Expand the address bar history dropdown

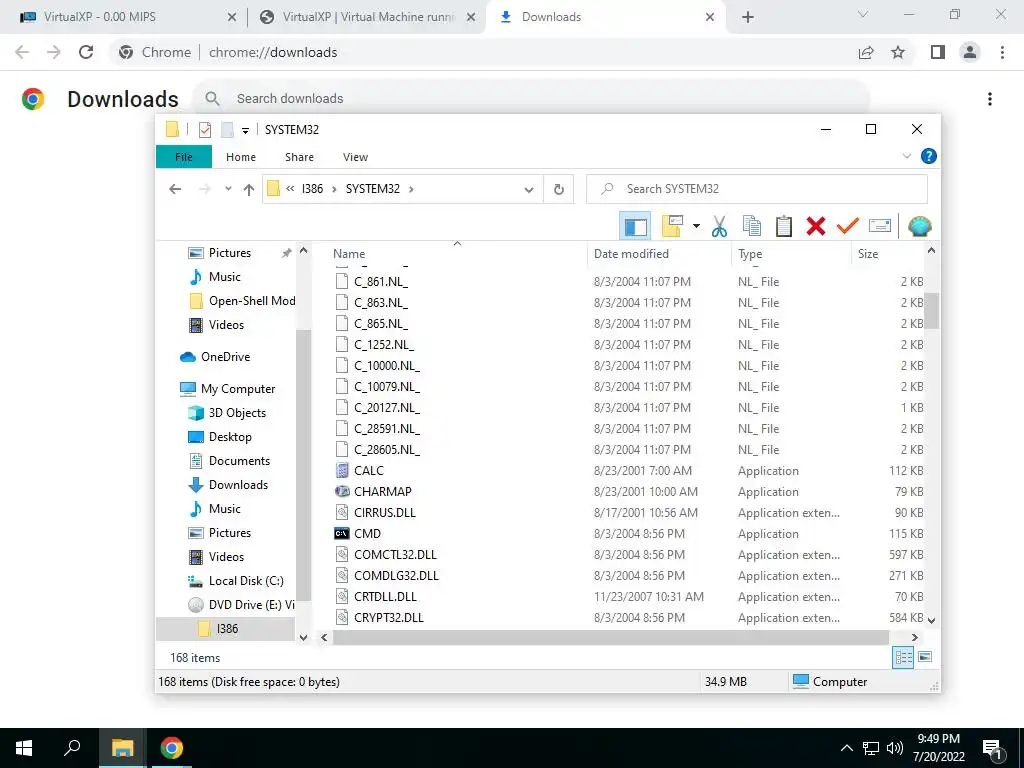528,189
